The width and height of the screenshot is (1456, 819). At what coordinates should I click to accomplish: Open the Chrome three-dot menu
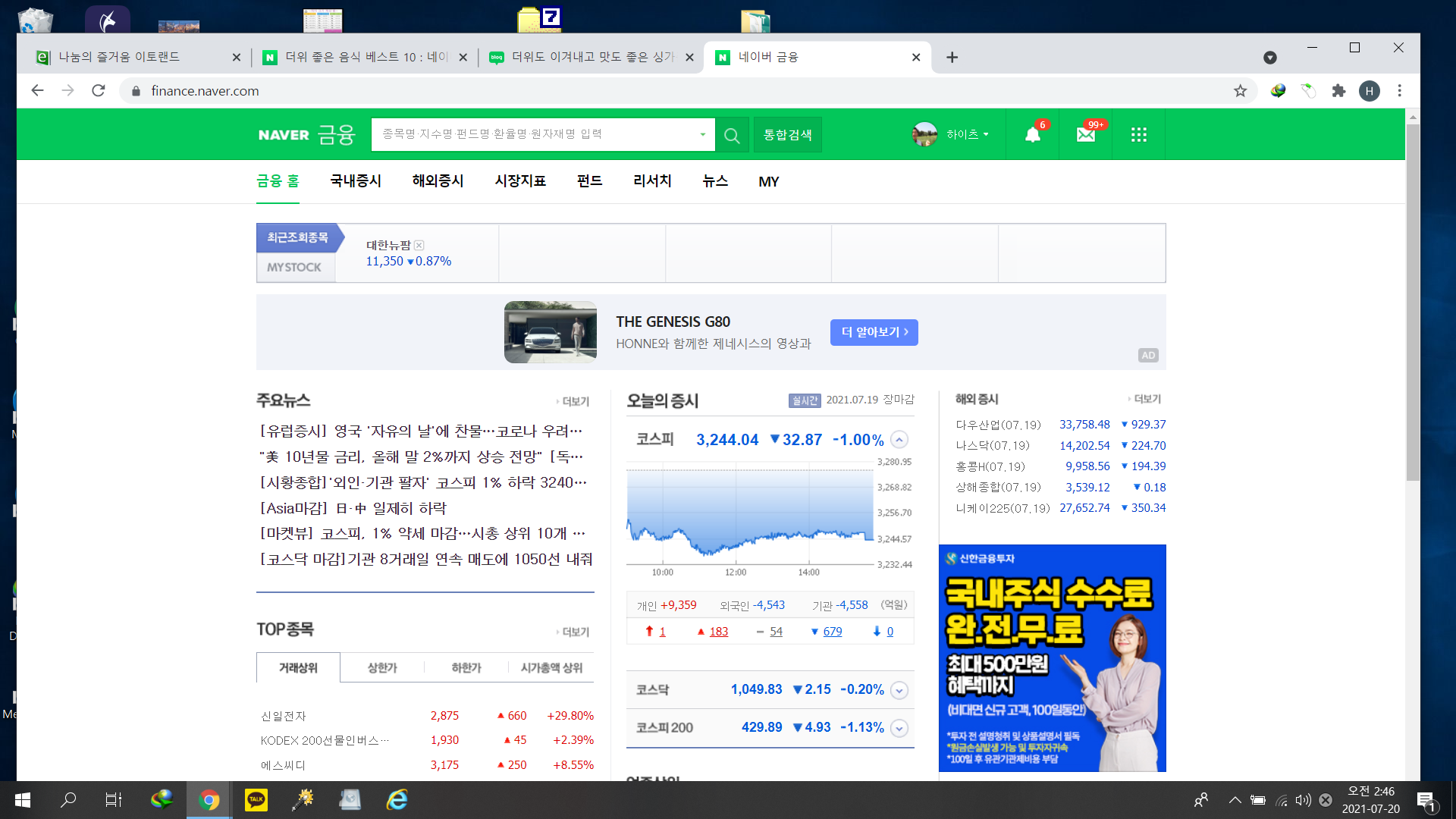1400,91
